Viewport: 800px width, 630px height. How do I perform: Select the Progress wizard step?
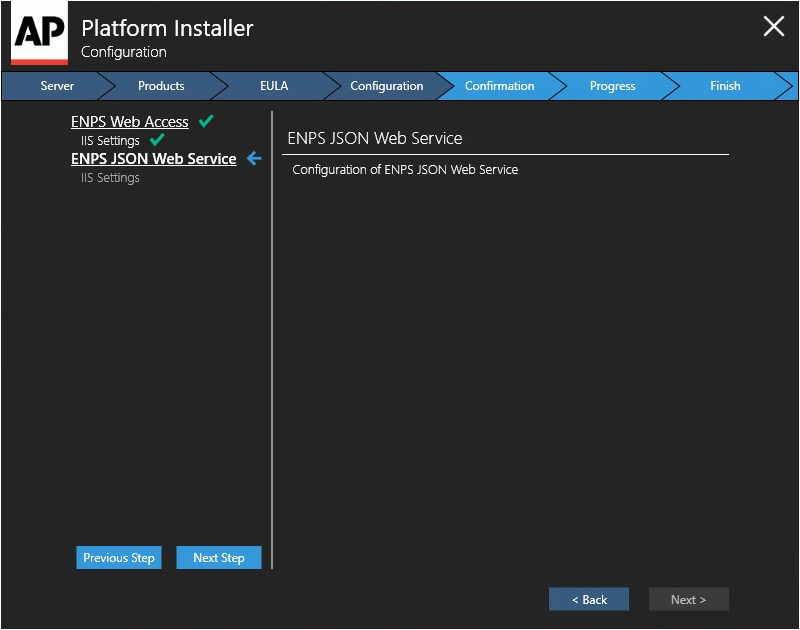612,86
